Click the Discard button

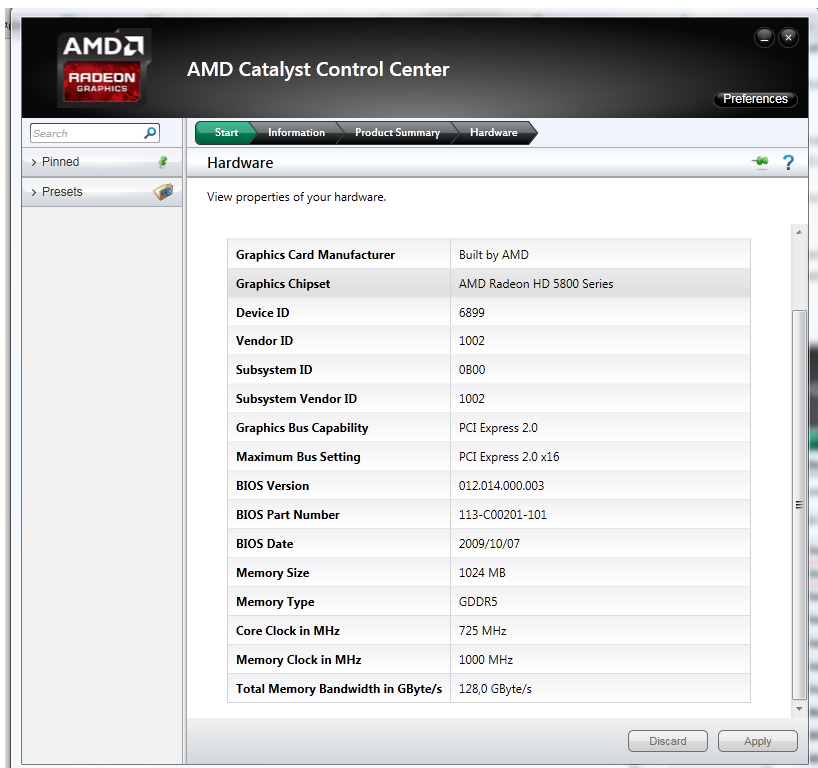[668, 741]
